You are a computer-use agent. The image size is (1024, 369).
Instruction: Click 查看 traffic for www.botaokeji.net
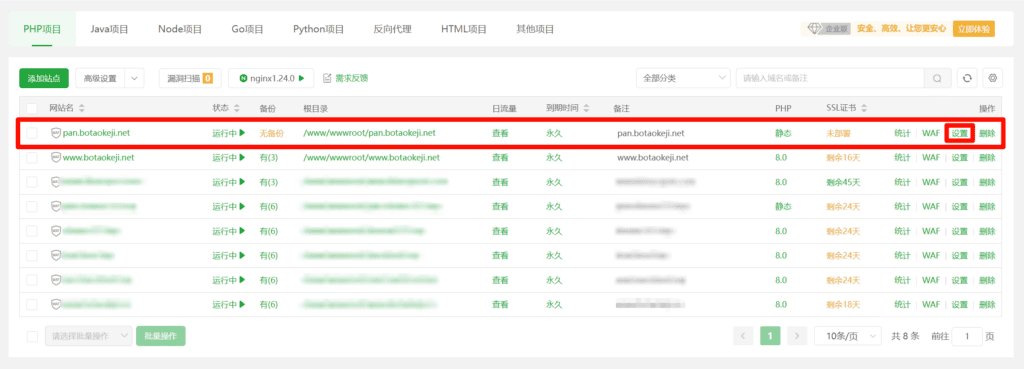tap(500, 157)
